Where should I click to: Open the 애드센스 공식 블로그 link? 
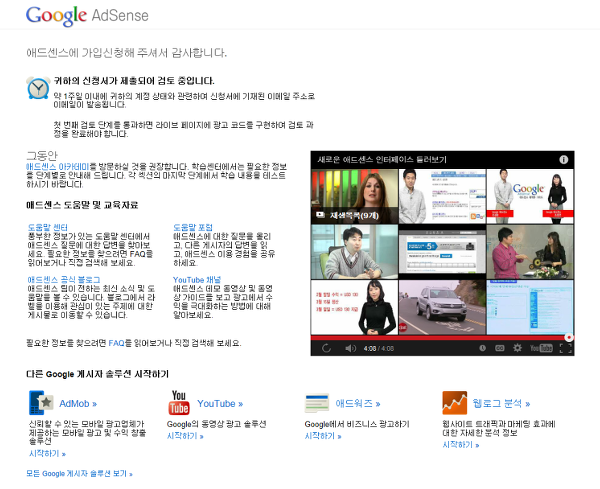point(64,280)
